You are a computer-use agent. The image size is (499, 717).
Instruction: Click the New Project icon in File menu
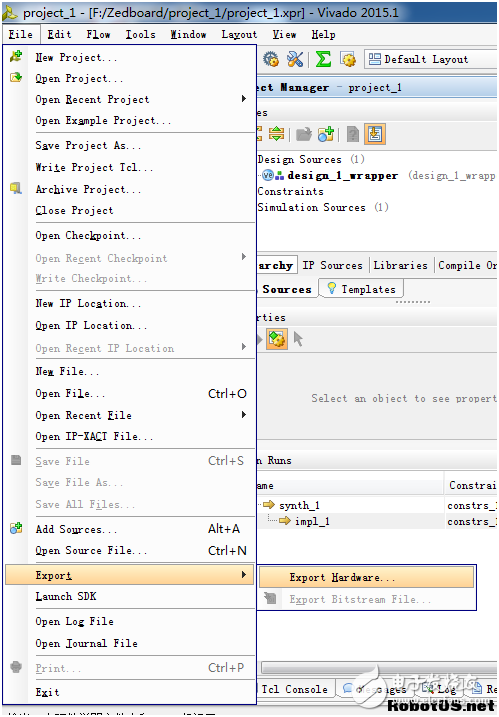click(x=16, y=57)
